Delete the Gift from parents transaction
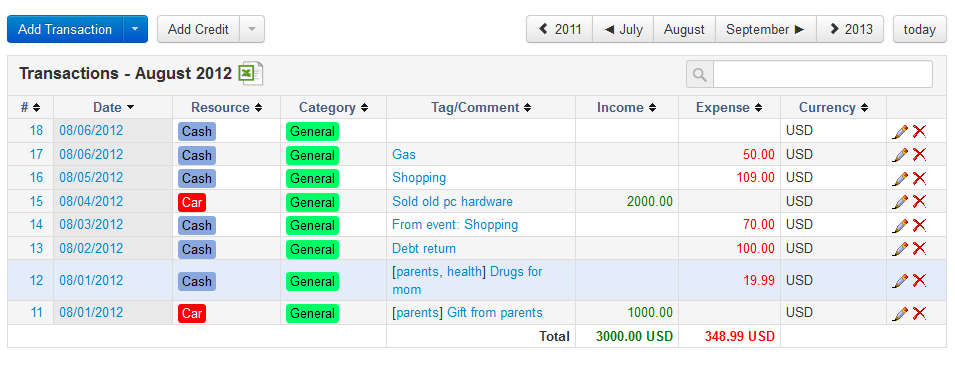The width and height of the screenshot is (955, 371). (919, 313)
